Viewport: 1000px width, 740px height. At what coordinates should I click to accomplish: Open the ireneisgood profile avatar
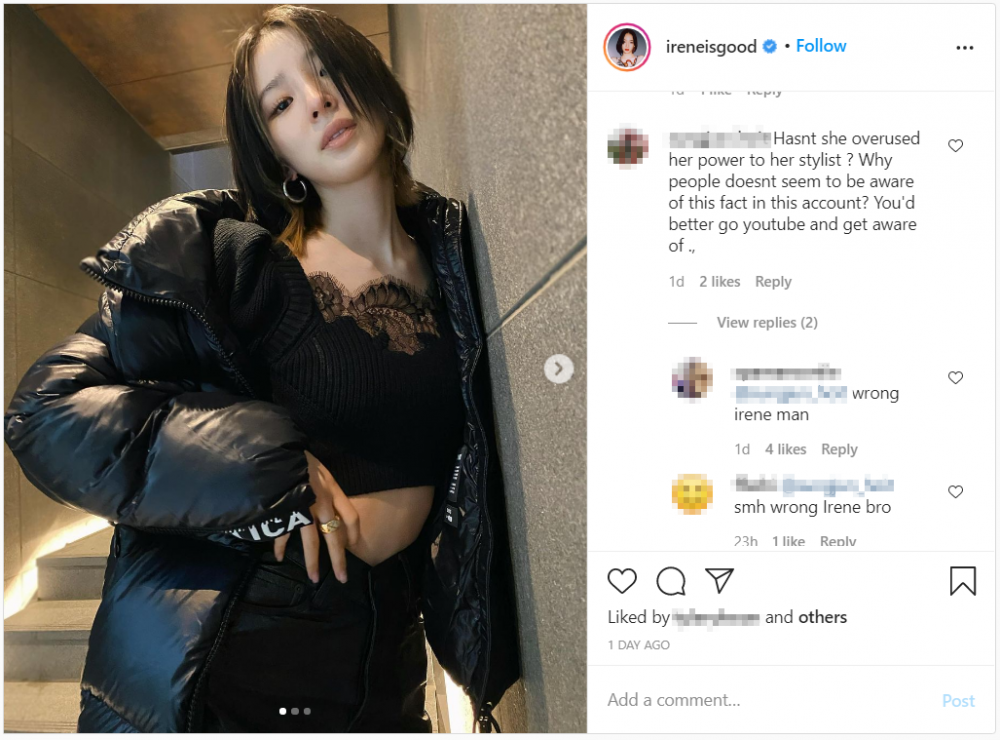point(627,47)
